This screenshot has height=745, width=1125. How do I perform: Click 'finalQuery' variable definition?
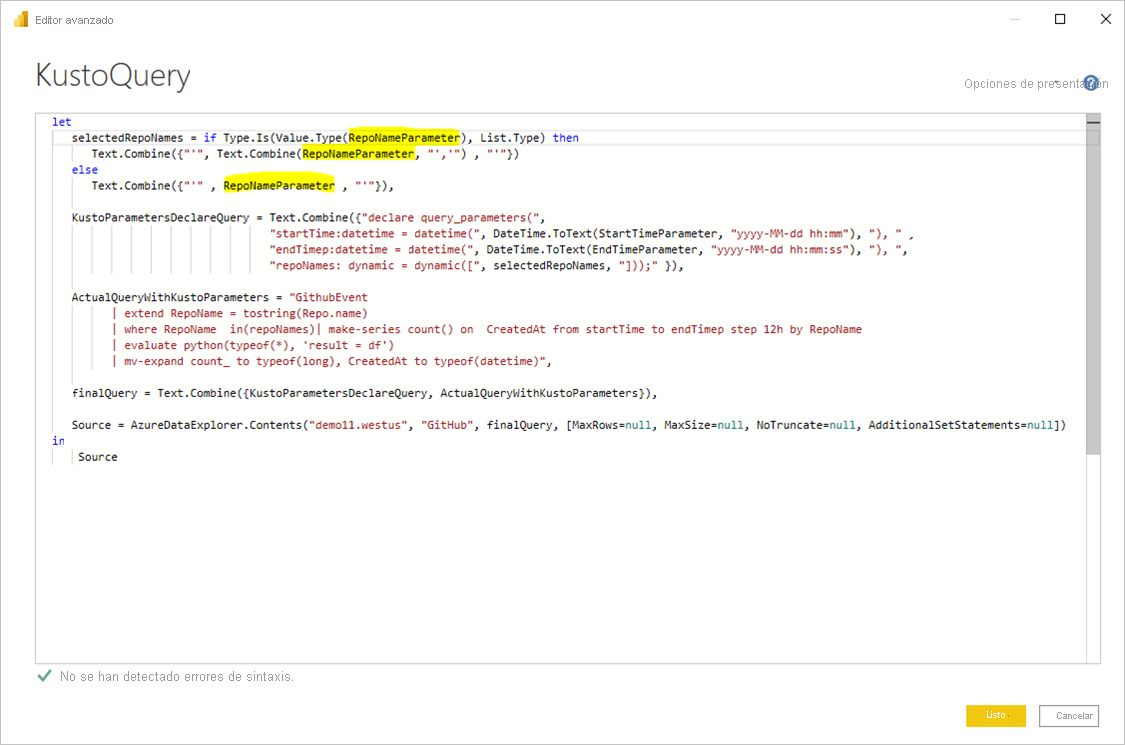pyautogui.click(x=104, y=393)
